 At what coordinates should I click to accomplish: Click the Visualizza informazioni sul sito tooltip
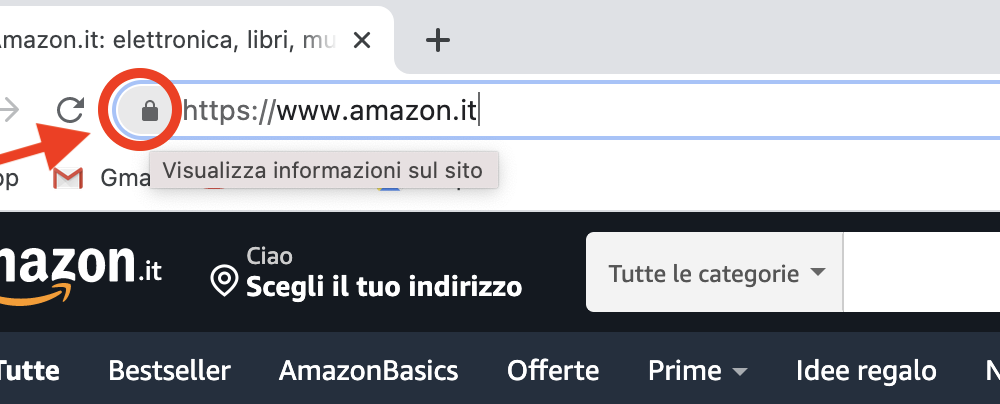point(323,170)
